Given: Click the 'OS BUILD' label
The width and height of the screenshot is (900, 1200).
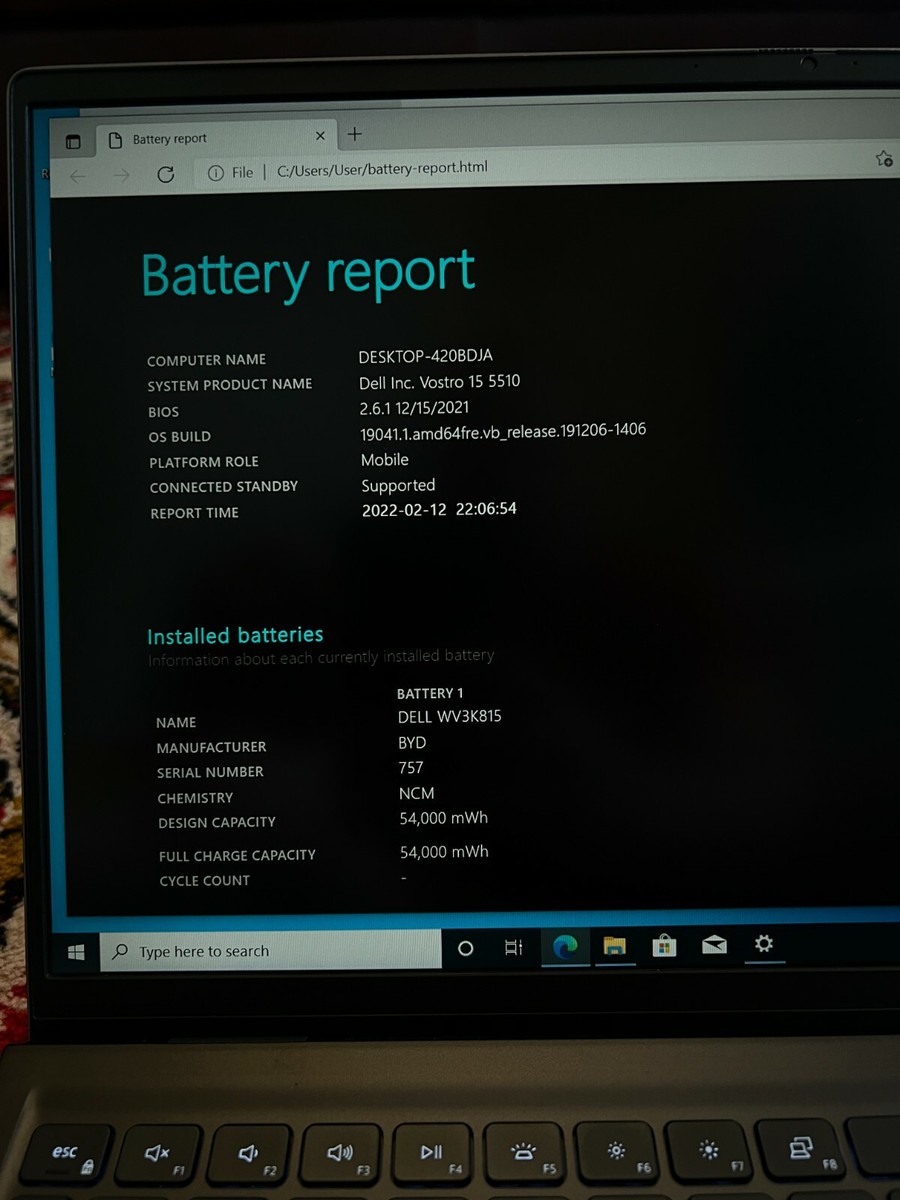Looking at the screenshot, I should [x=180, y=437].
